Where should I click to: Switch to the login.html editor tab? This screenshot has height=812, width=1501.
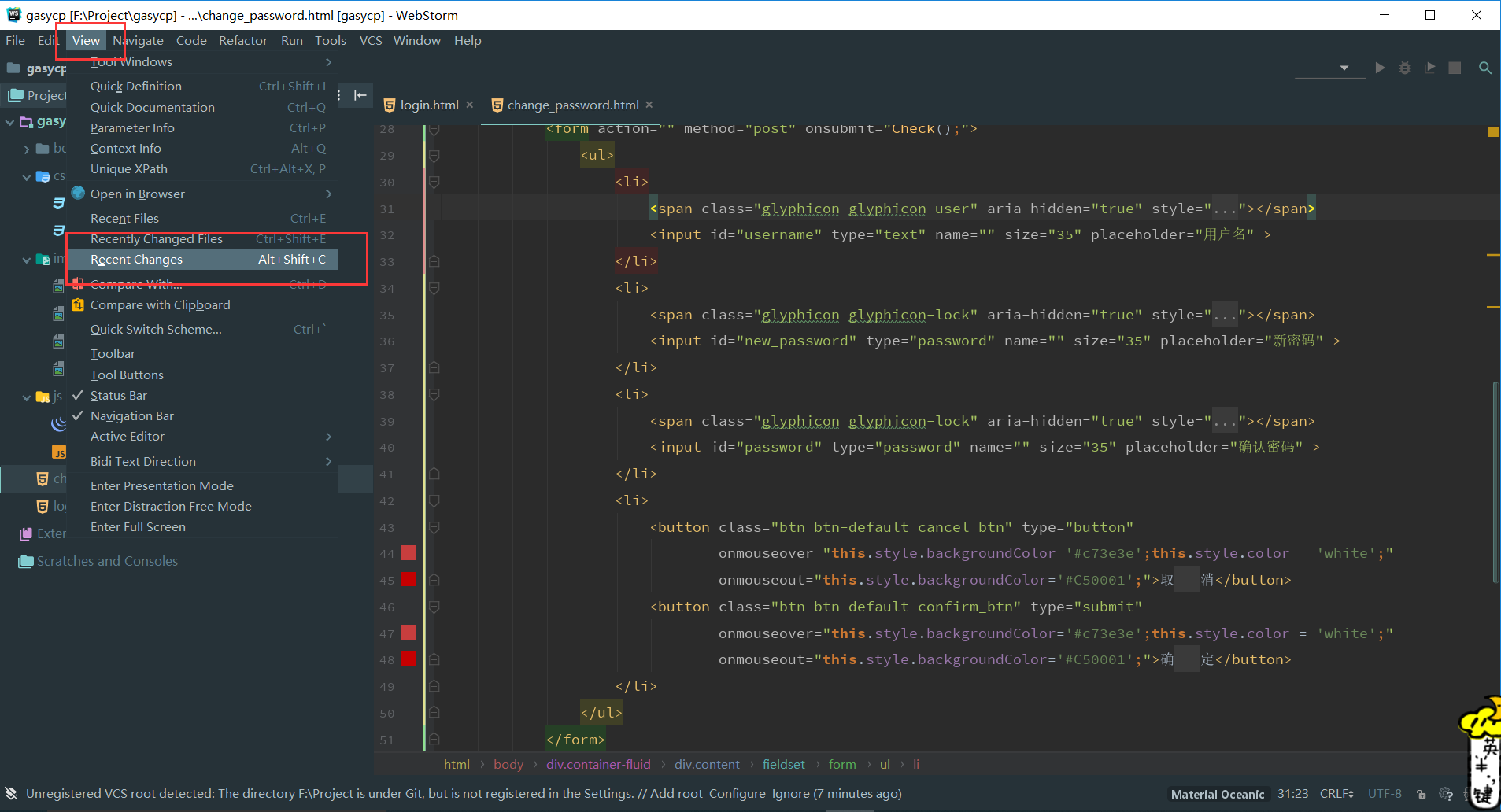[429, 105]
